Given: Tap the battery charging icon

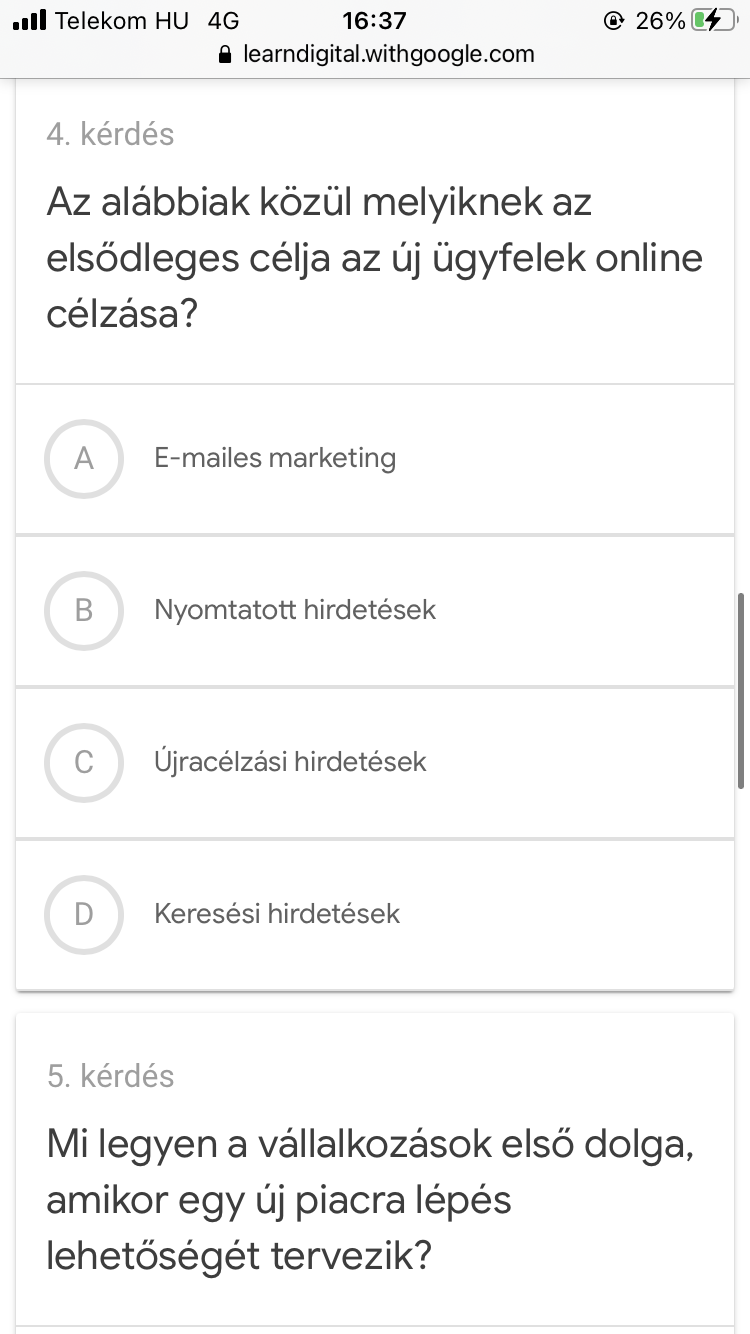Looking at the screenshot, I should click(x=713, y=20).
